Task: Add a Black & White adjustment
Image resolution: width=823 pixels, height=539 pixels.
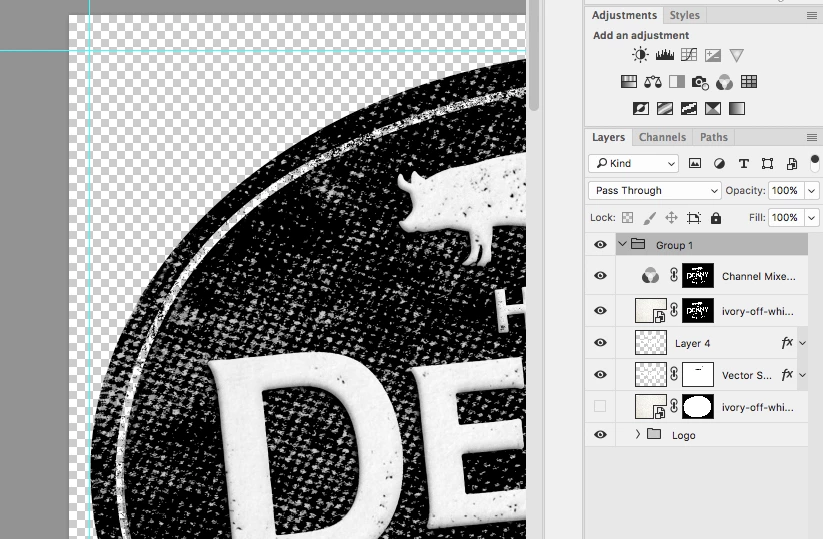Action: pyautogui.click(x=677, y=81)
